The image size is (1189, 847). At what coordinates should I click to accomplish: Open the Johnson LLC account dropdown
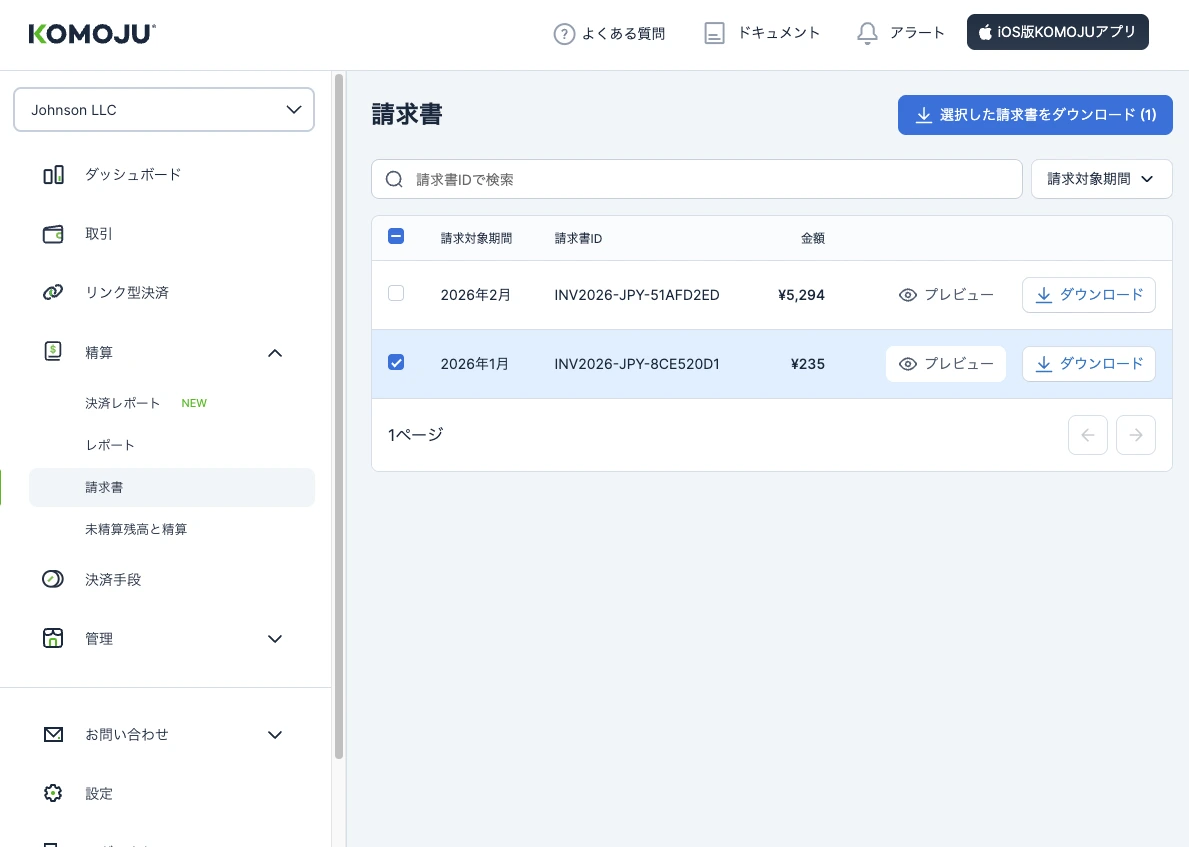click(164, 110)
